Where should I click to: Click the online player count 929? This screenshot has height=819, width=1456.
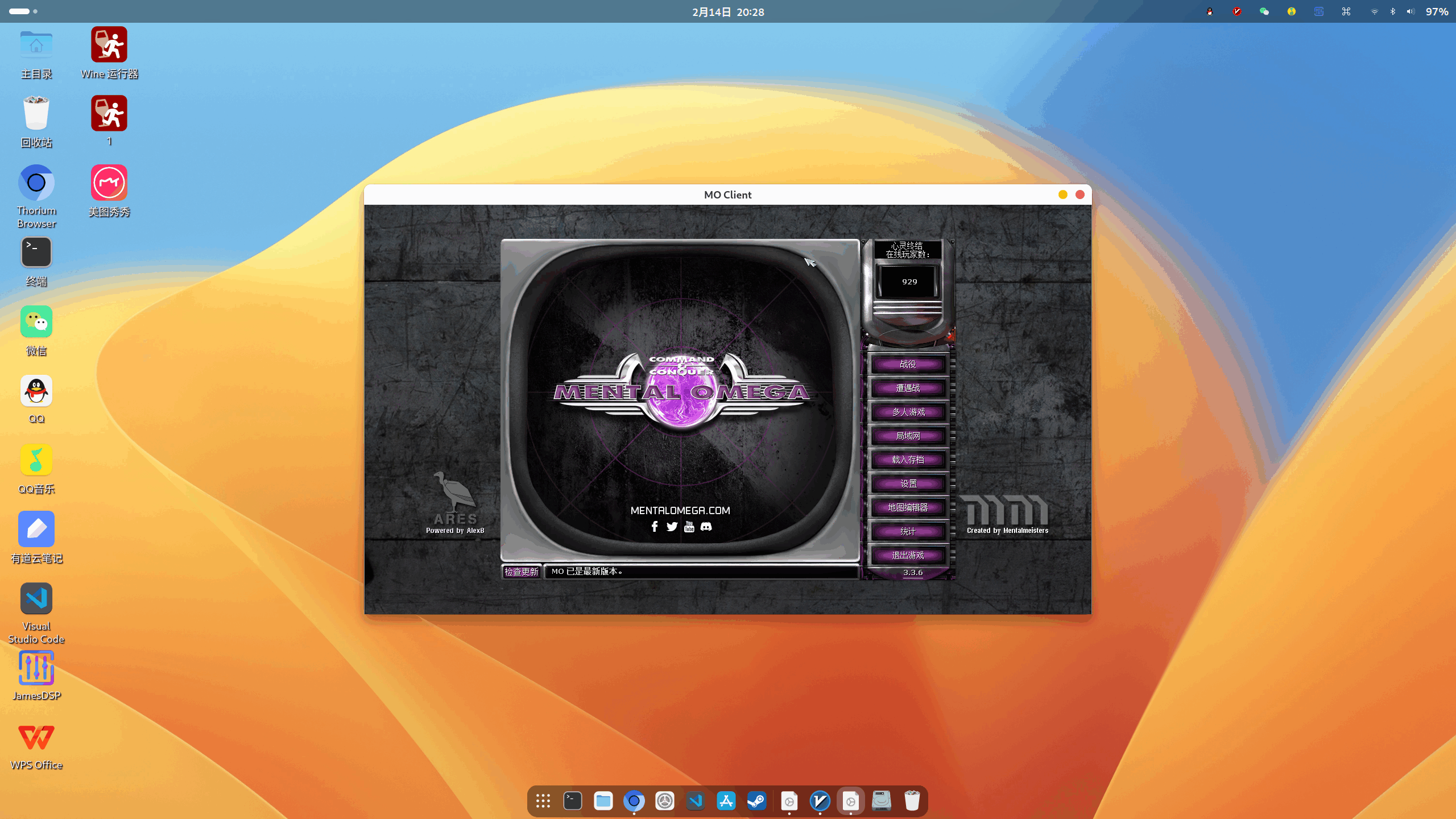909,282
